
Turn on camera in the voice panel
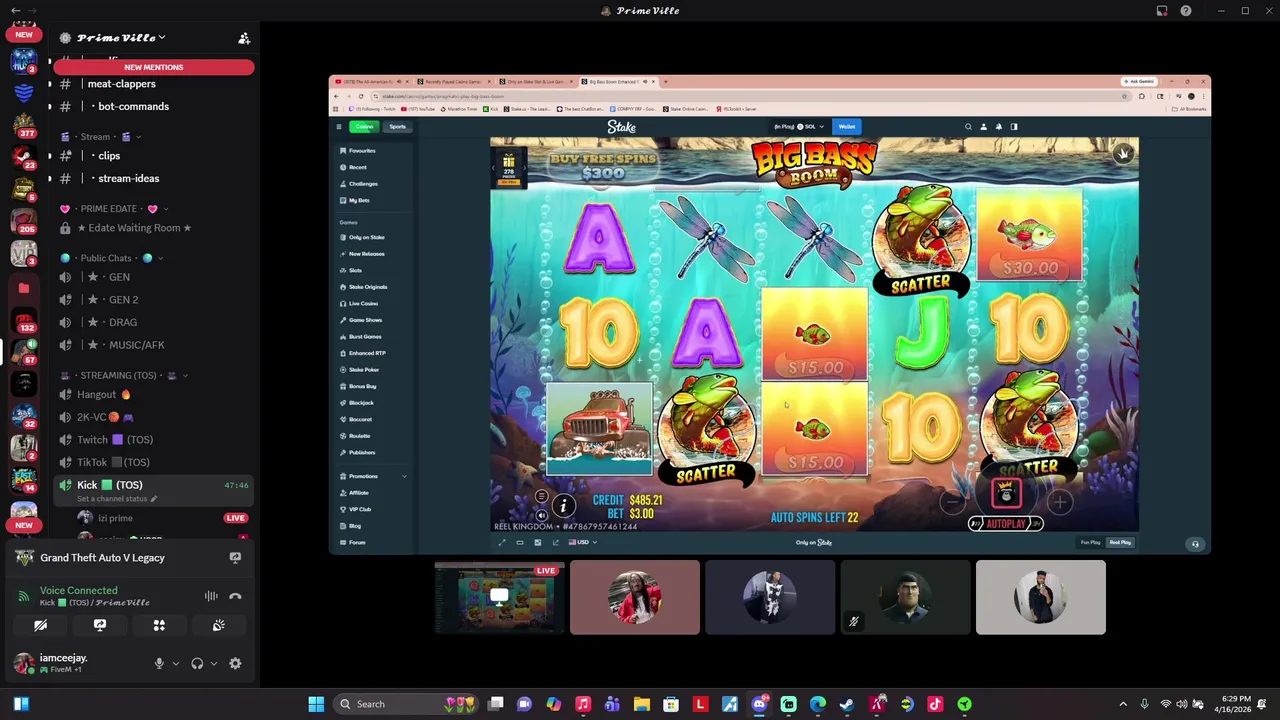[x=40, y=625]
